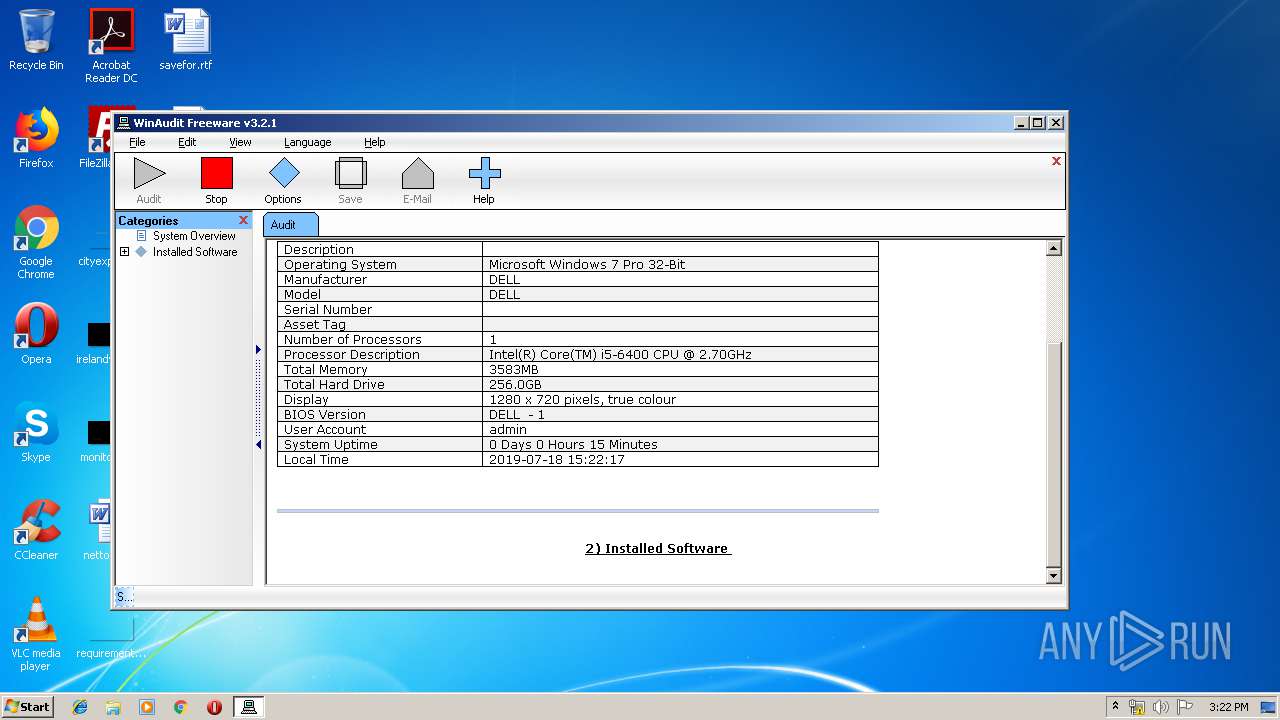The width and height of the screenshot is (1280, 720).
Task: Select the '2019-07-18 15:22:17' local time value
Action: pyautogui.click(x=557, y=459)
